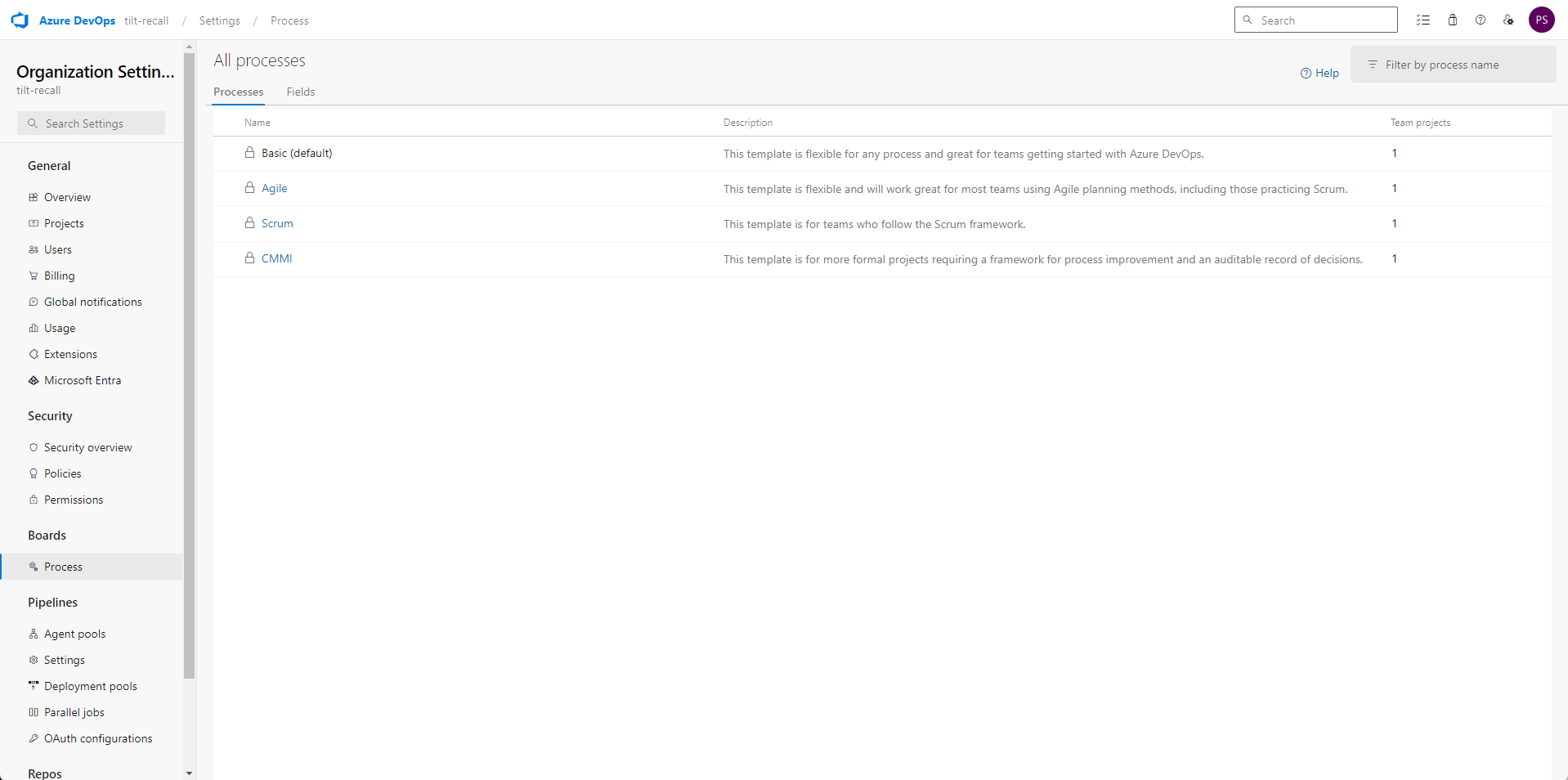Open the user settings gear icon

pos(1508,20)
